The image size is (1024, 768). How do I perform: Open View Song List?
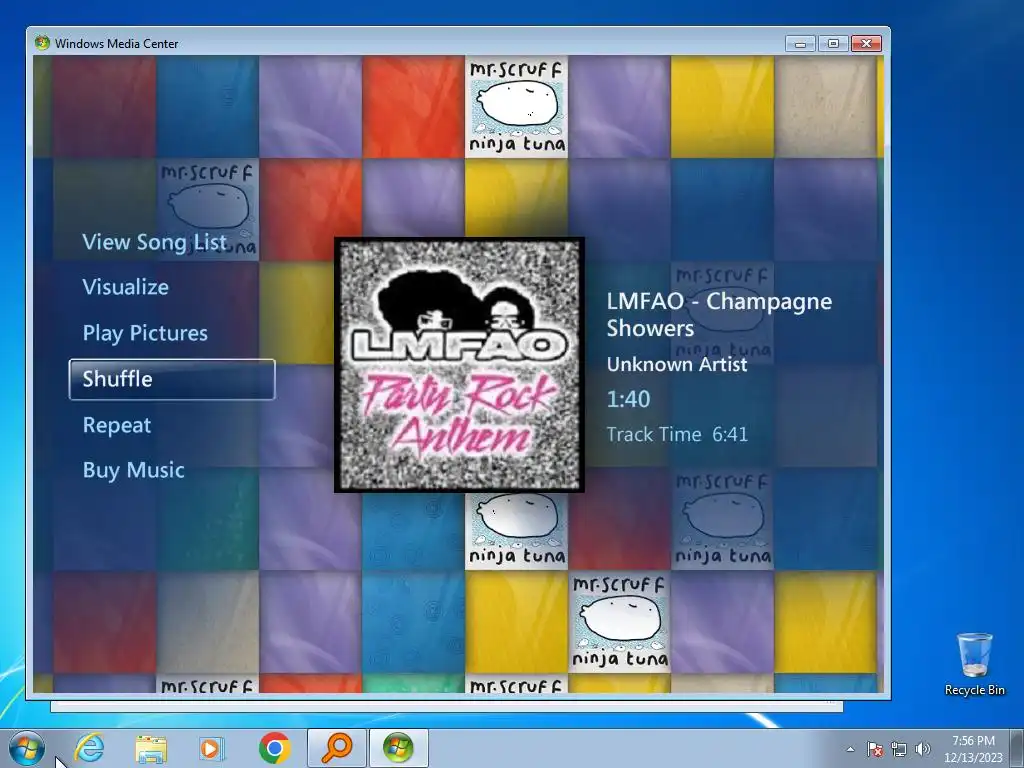point(154,242)
